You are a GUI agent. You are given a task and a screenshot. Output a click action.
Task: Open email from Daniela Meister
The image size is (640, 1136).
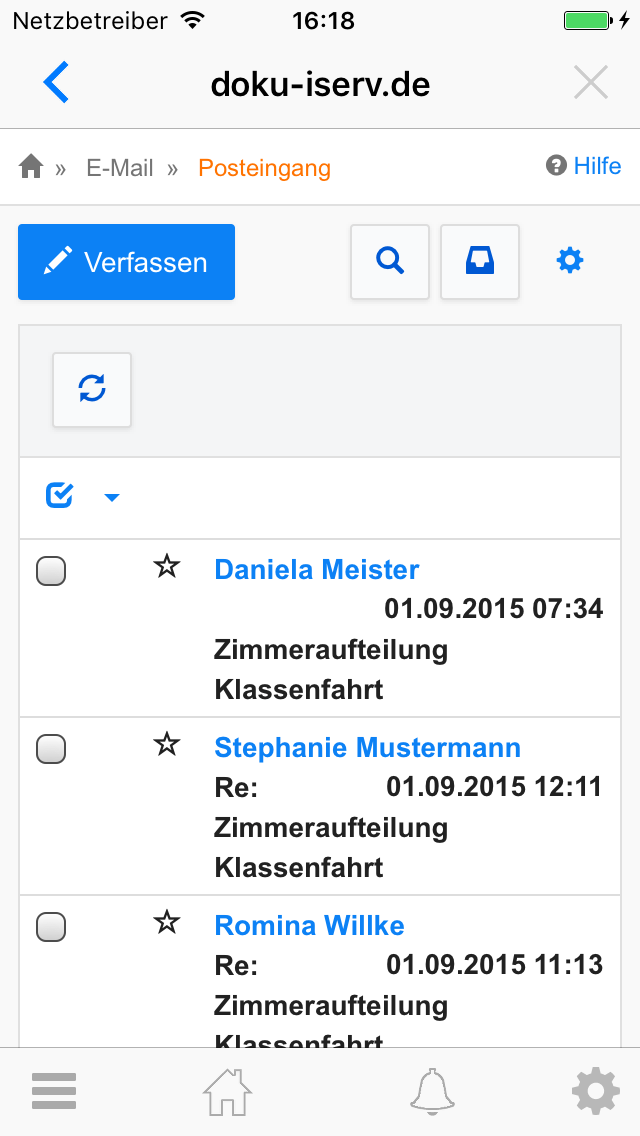point(317,570)
